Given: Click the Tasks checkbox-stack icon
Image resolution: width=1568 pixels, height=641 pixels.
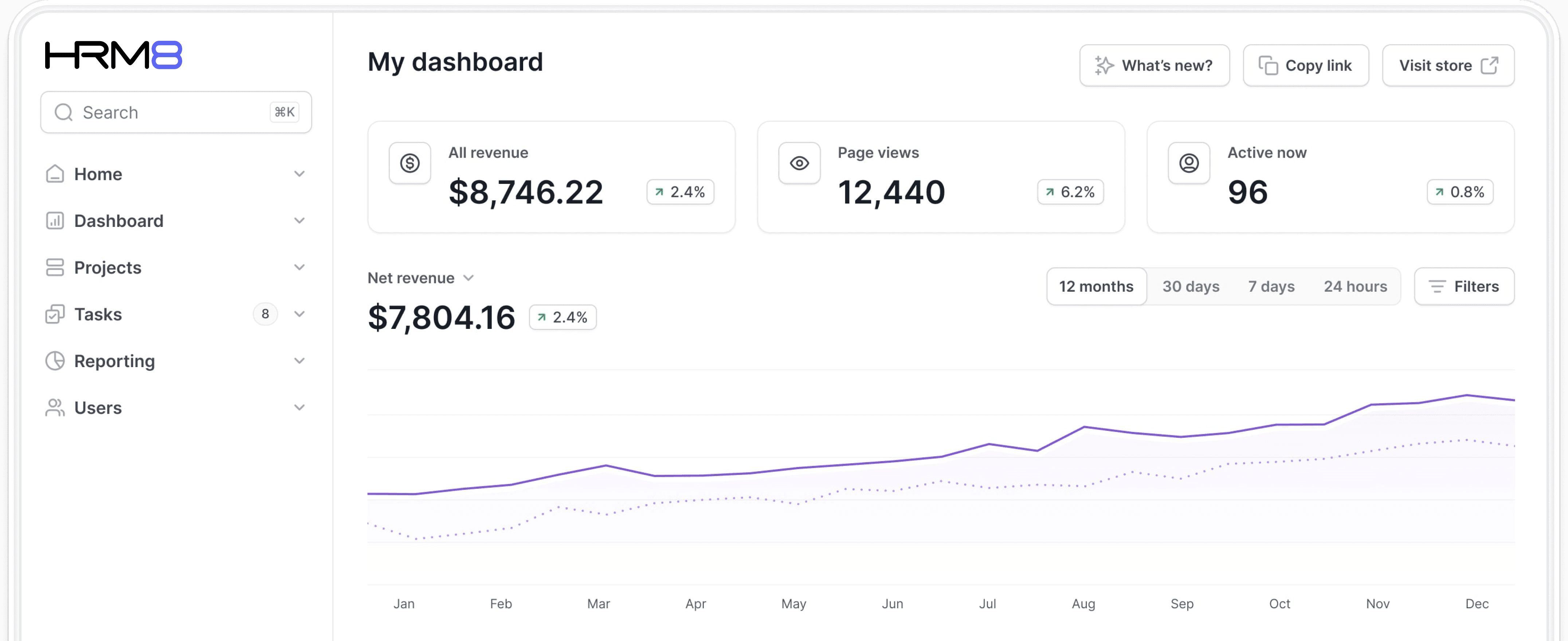Looking at the screenshot, I should pyautogui.click(x=55, y=314).
